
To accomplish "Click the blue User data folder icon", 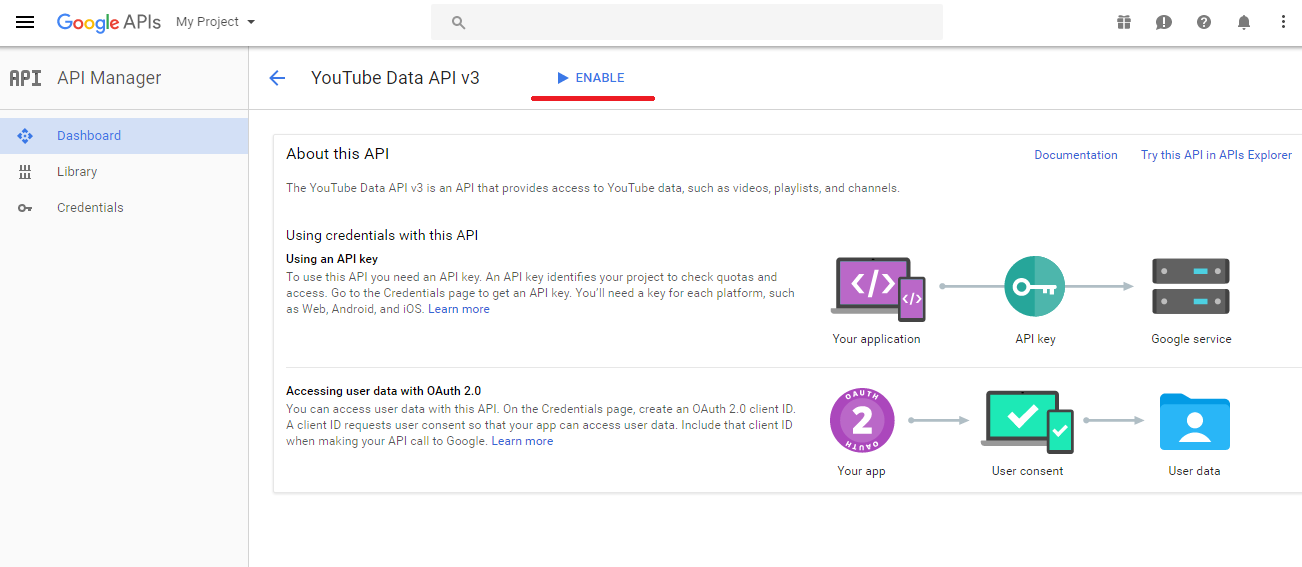I will pyautogui.click(x=1194, y=421).
